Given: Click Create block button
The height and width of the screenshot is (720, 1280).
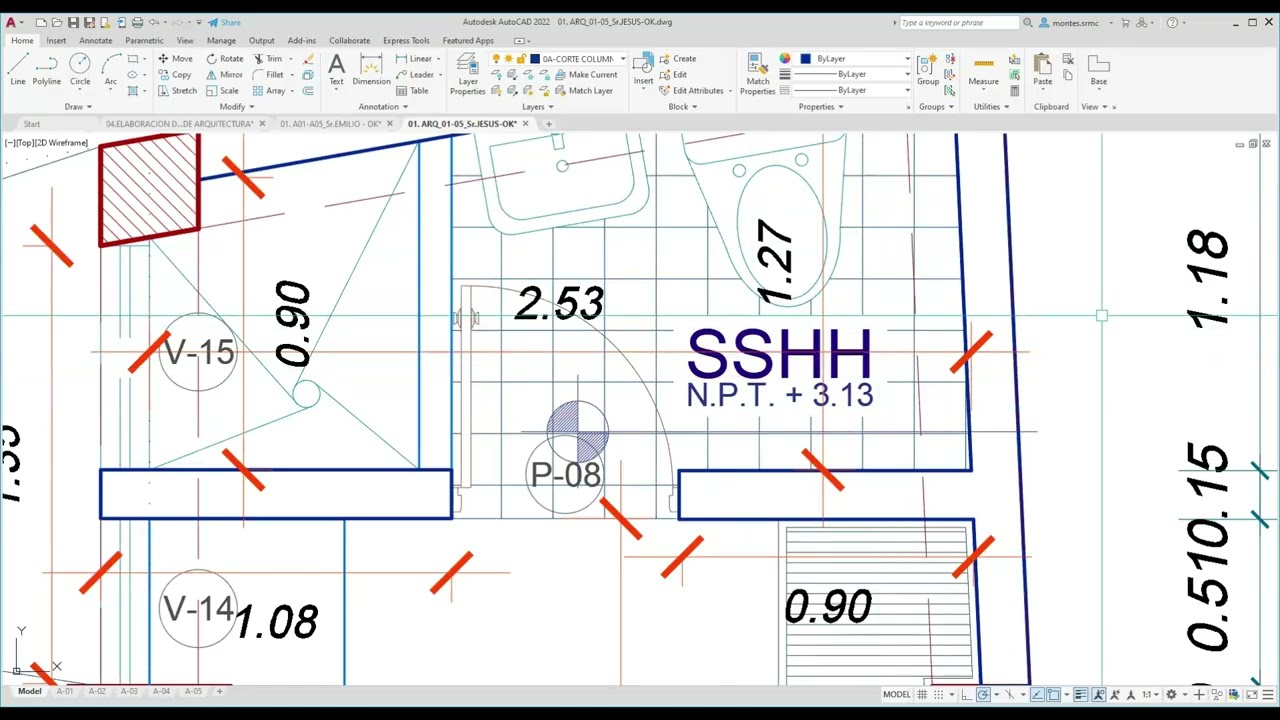Looking at the screenshot, I should [677, 59].
